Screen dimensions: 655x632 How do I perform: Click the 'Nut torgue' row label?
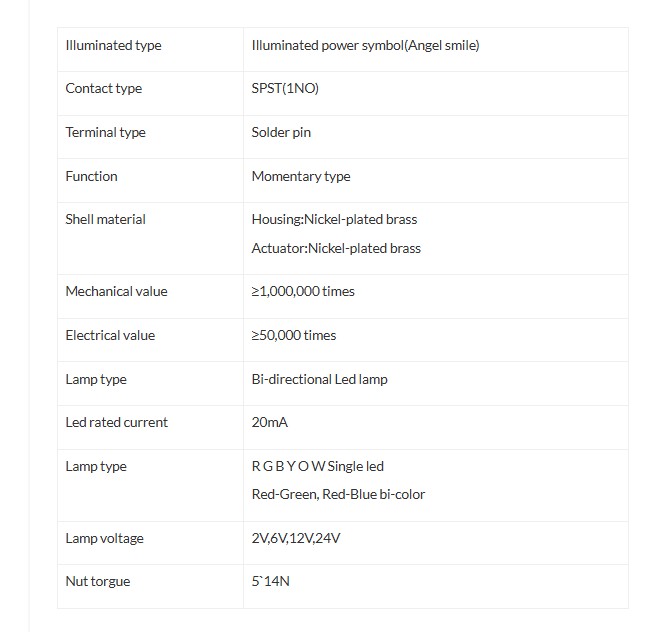(97, 581)
